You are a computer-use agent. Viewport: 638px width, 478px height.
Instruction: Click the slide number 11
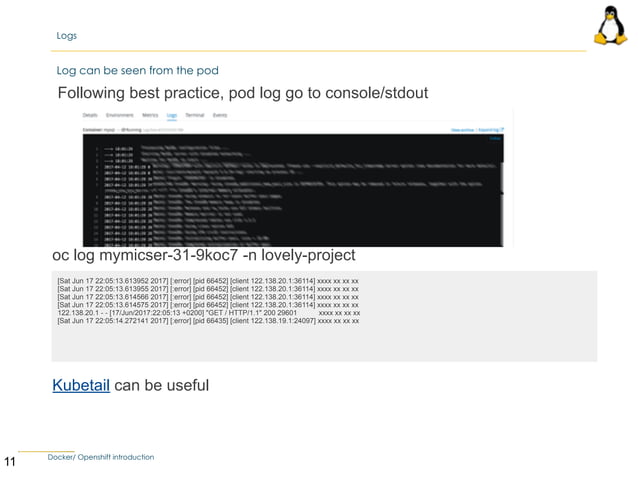tap(10, 462)
